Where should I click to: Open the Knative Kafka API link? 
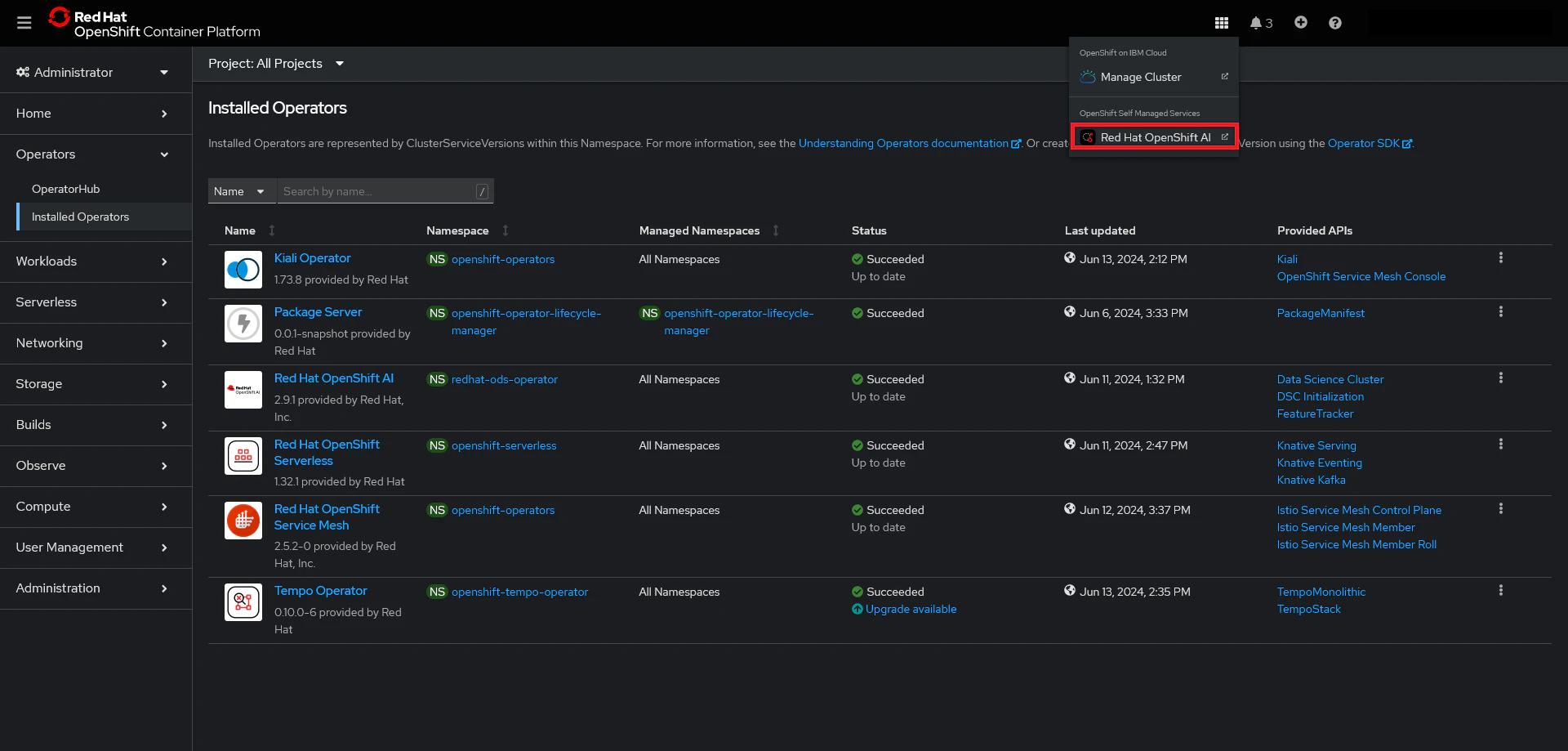click(1311, 480)
